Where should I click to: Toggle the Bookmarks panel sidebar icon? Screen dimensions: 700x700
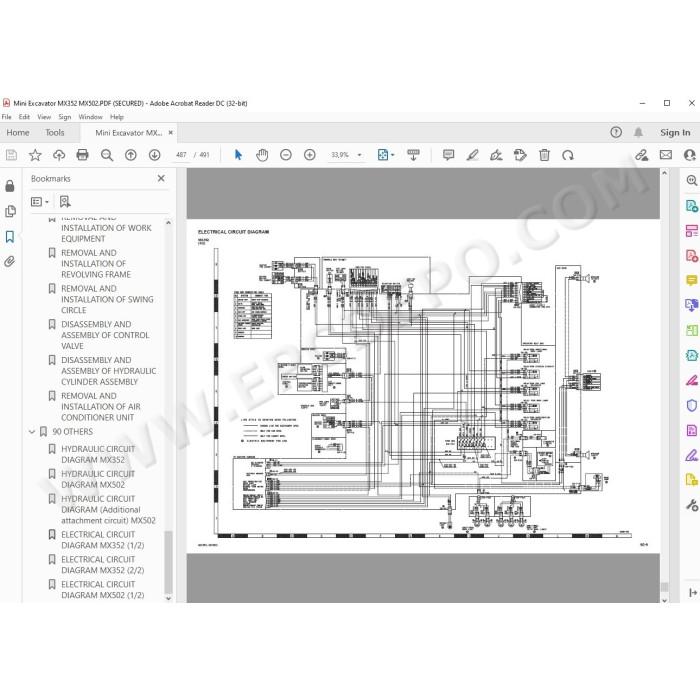(x=10, y=236)
